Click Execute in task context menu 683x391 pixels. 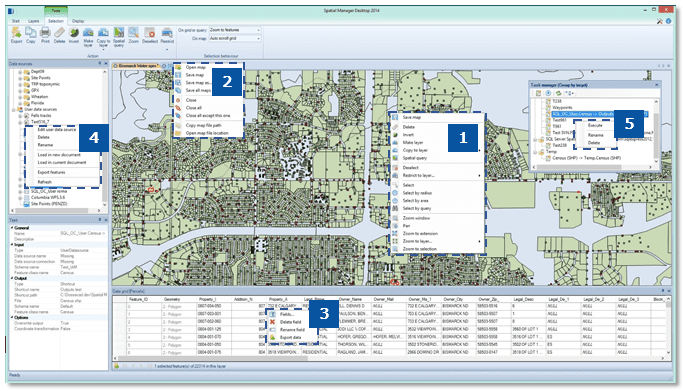pyautogui.click(x=595, y=125)
